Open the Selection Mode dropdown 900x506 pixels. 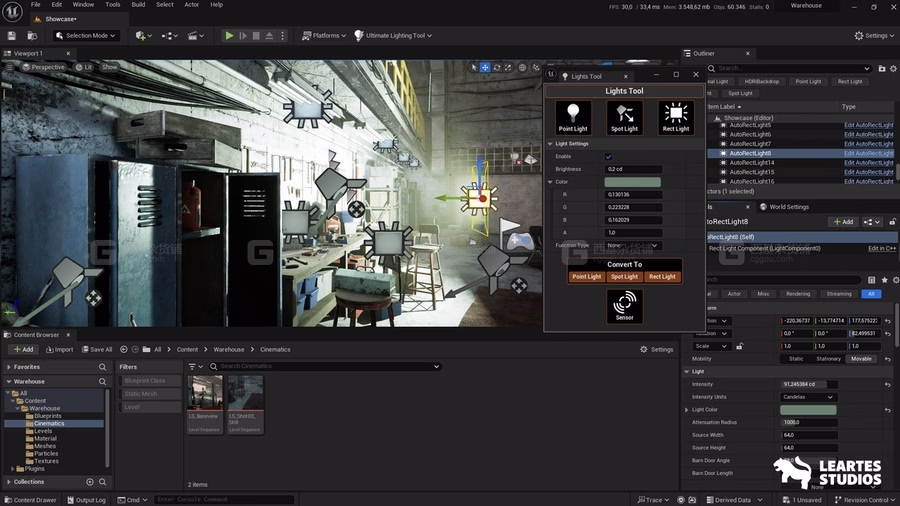87,36
